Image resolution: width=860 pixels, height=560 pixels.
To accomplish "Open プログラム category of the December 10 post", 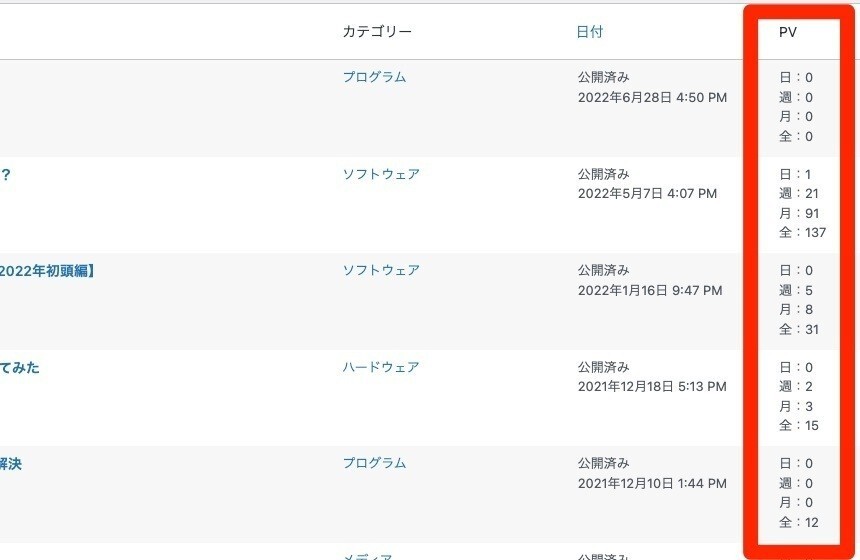I will click(x=374, y=463).
